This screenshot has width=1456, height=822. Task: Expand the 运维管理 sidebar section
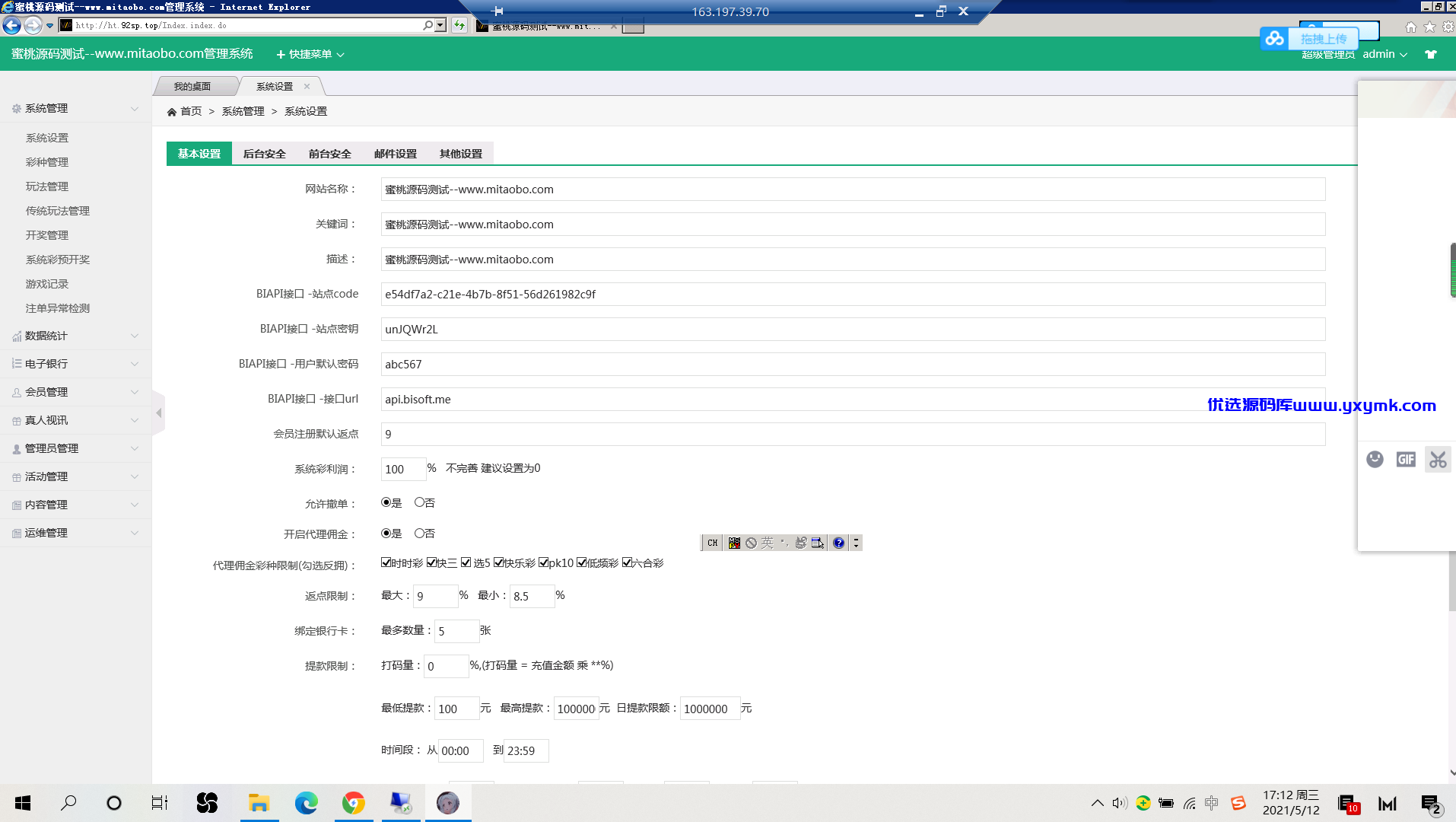point(75,533)
